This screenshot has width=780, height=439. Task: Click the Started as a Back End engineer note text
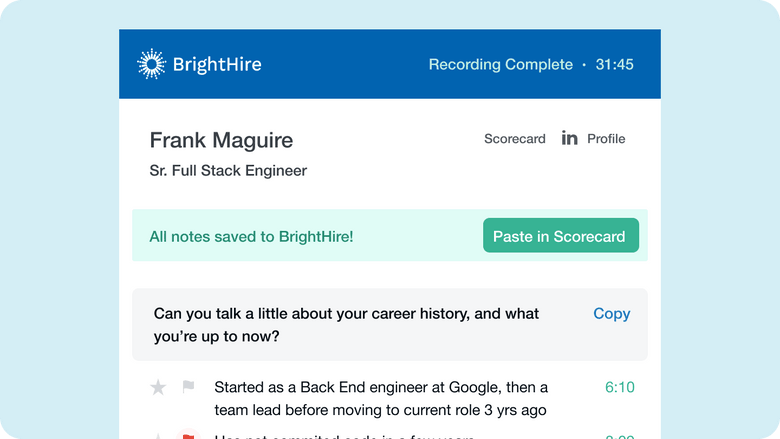pyautogui.click(x=381, y=399)
